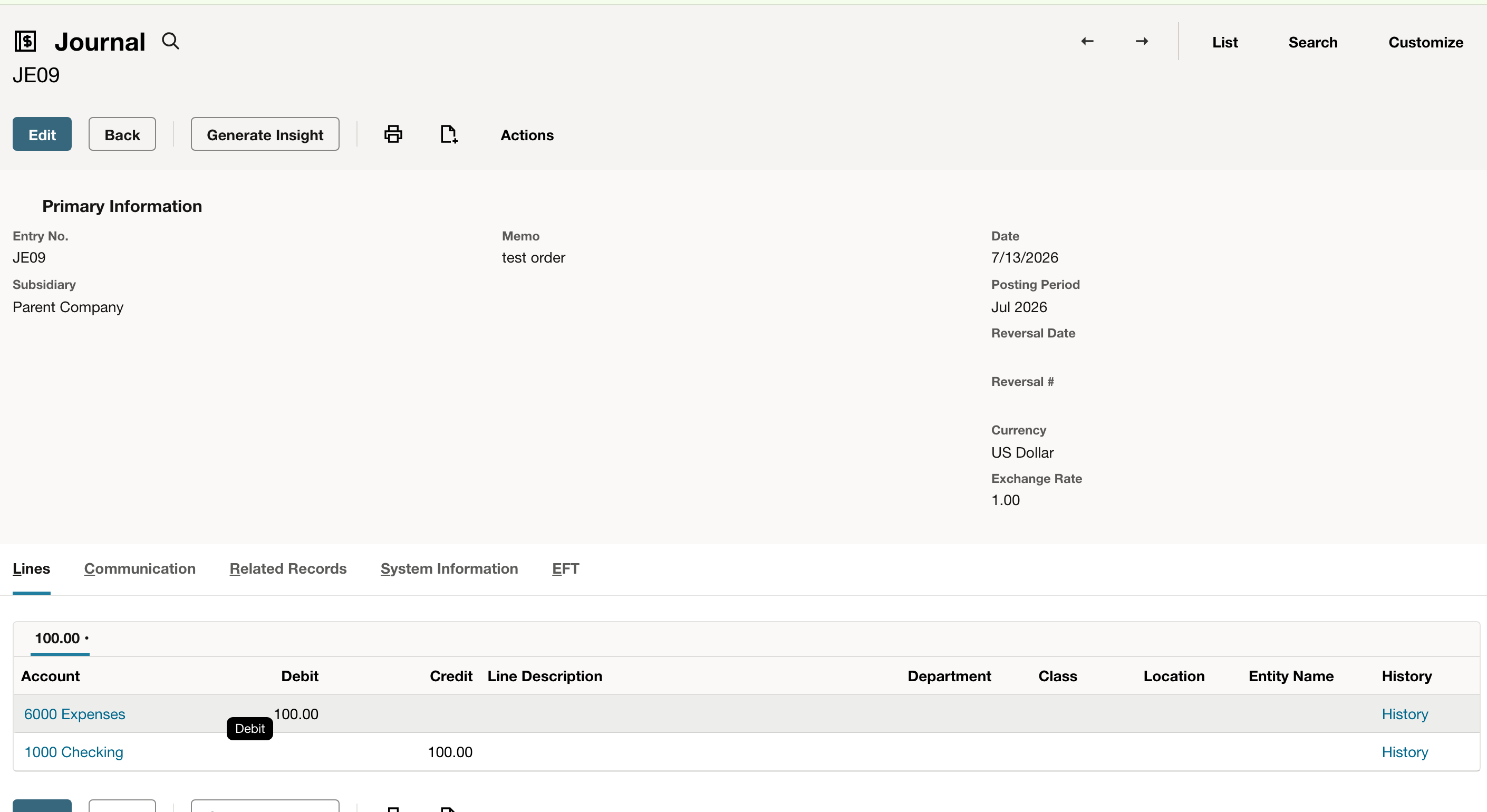Switch to the System Information tab

(449, 568)
